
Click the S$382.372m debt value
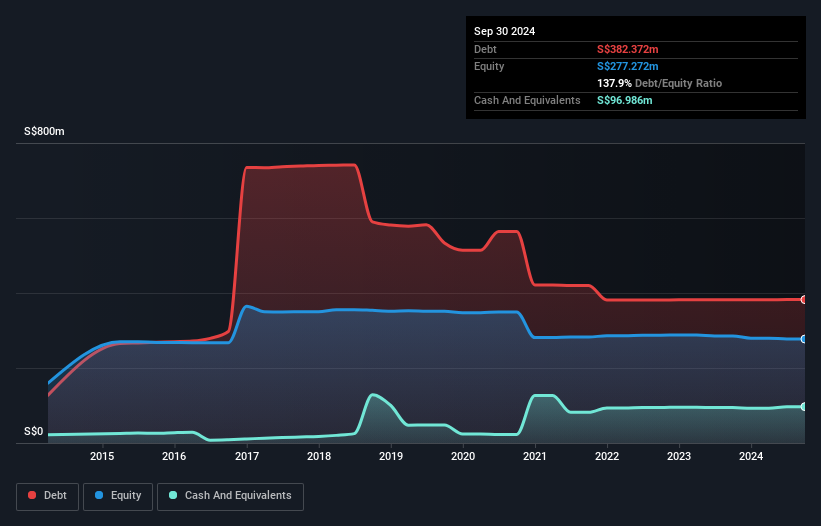(627, 49)
